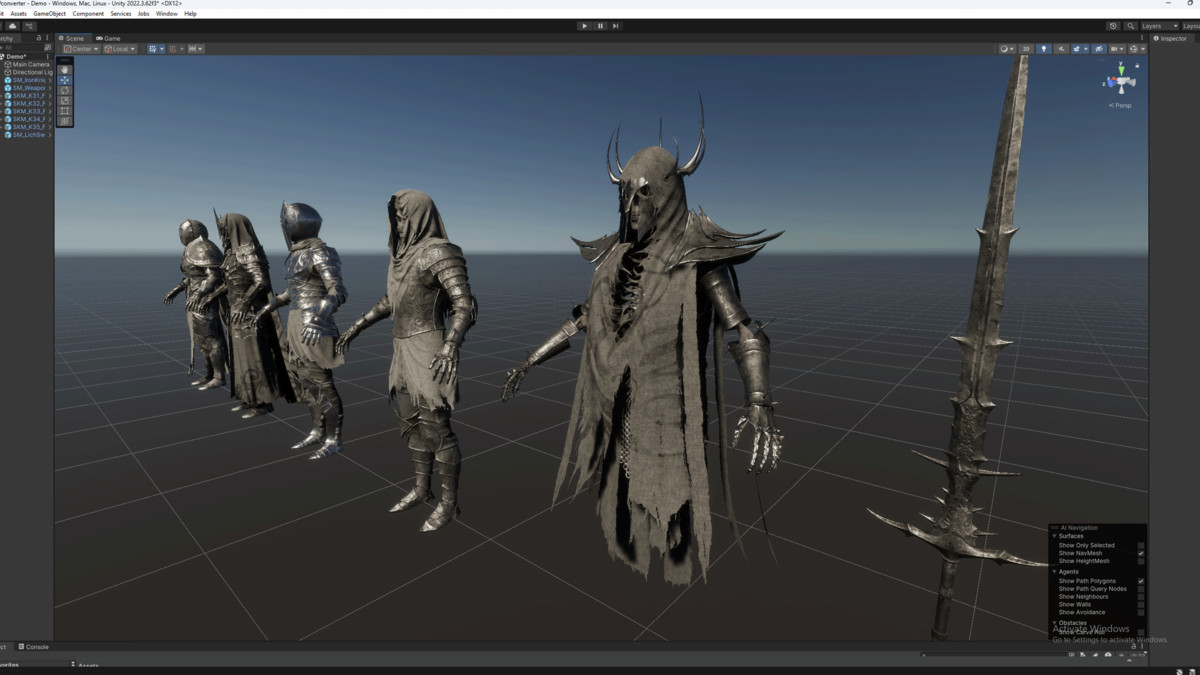Open shading draw mode dropdown
The width and height of the screenshot is (1200, 675).
pyautogui.click(x=1007, y=49)
